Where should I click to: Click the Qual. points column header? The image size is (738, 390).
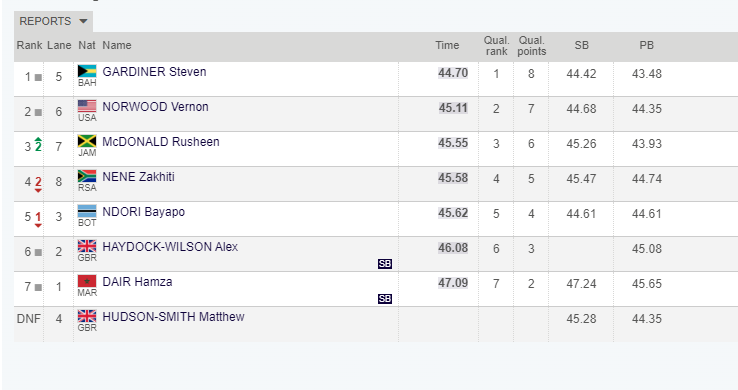pyautogui.click(x=531, y=46)
